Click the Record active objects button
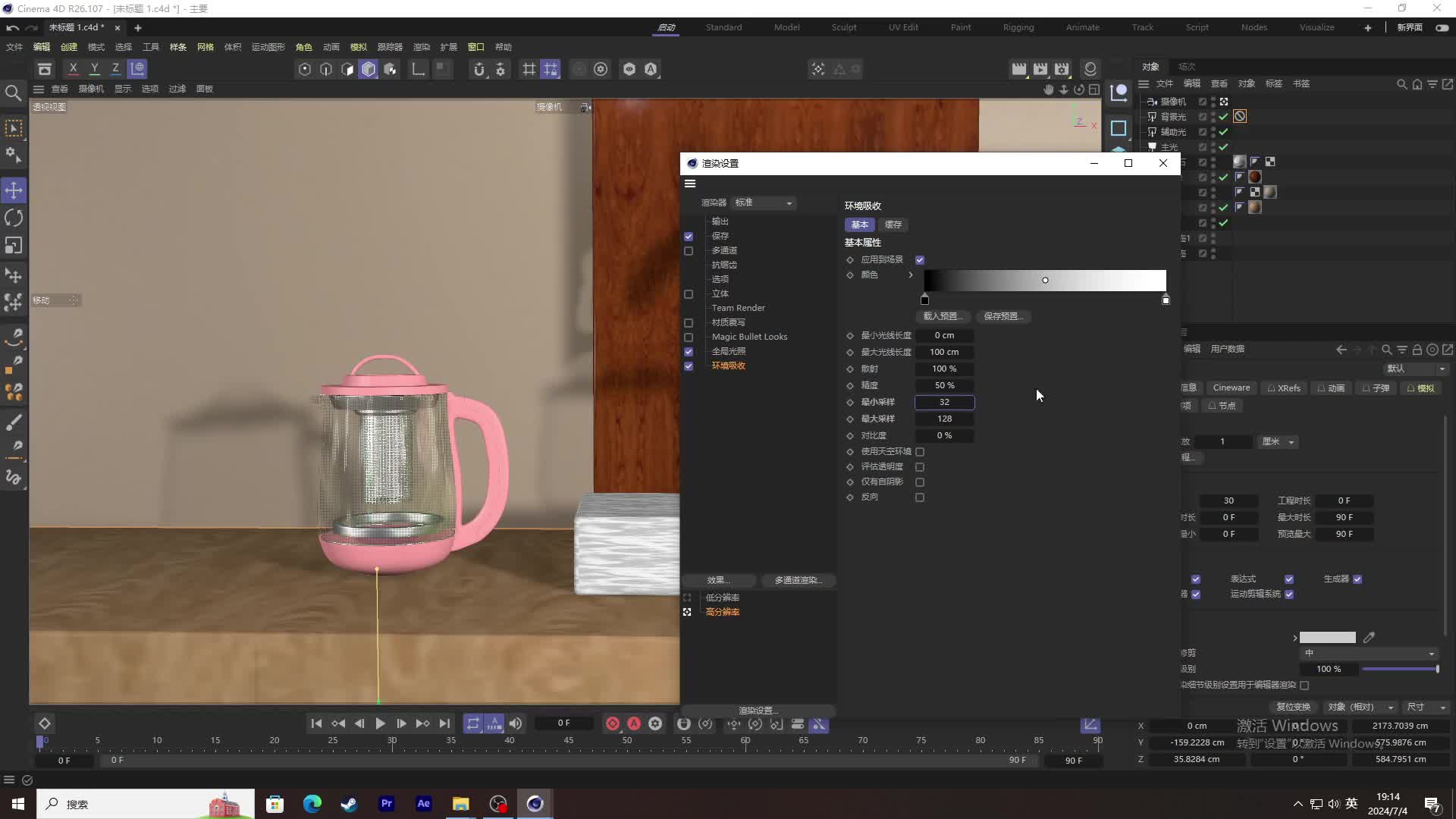The image size is (1456, 819). (613, 724)
